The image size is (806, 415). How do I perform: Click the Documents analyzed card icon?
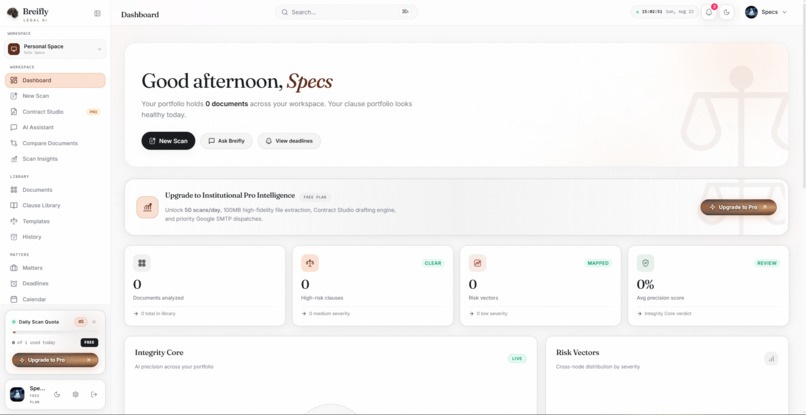pyautogui.click(x=142, y=263)
